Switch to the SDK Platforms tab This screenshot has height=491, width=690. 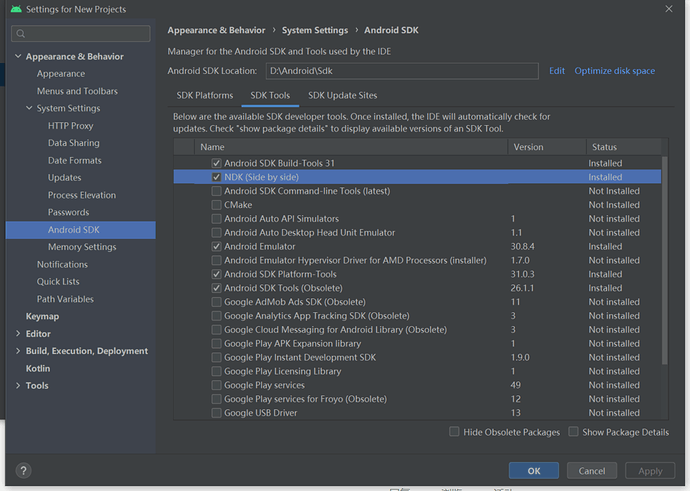coord(204,96)
